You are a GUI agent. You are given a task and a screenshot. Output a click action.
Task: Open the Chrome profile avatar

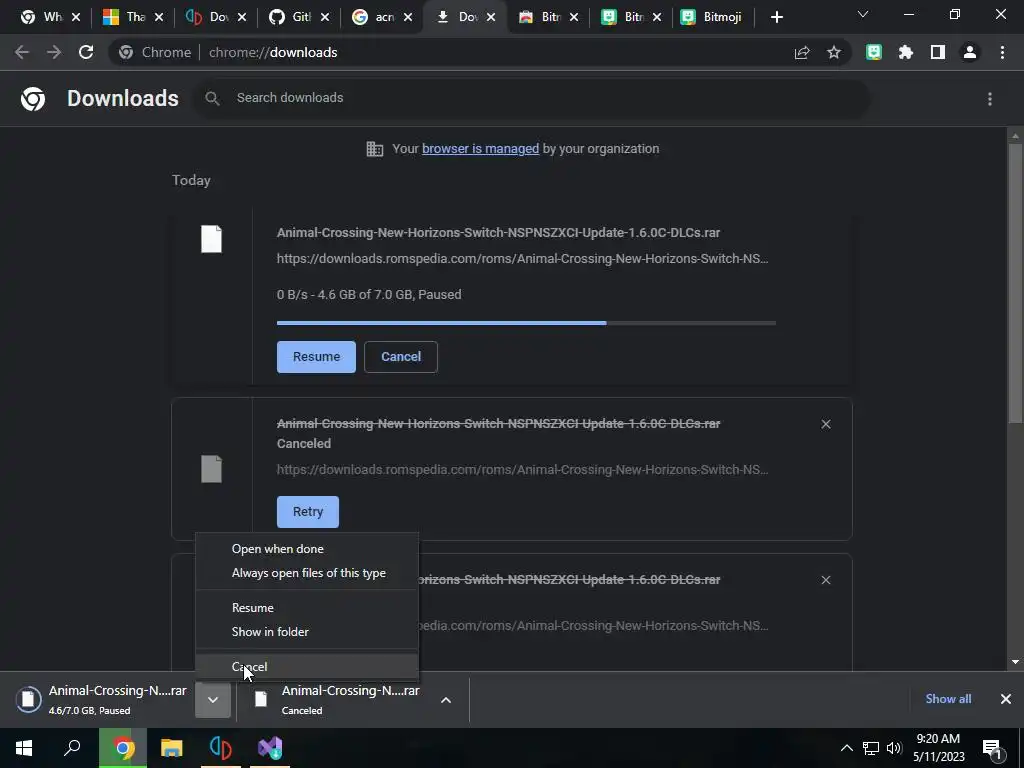point(970,52)
